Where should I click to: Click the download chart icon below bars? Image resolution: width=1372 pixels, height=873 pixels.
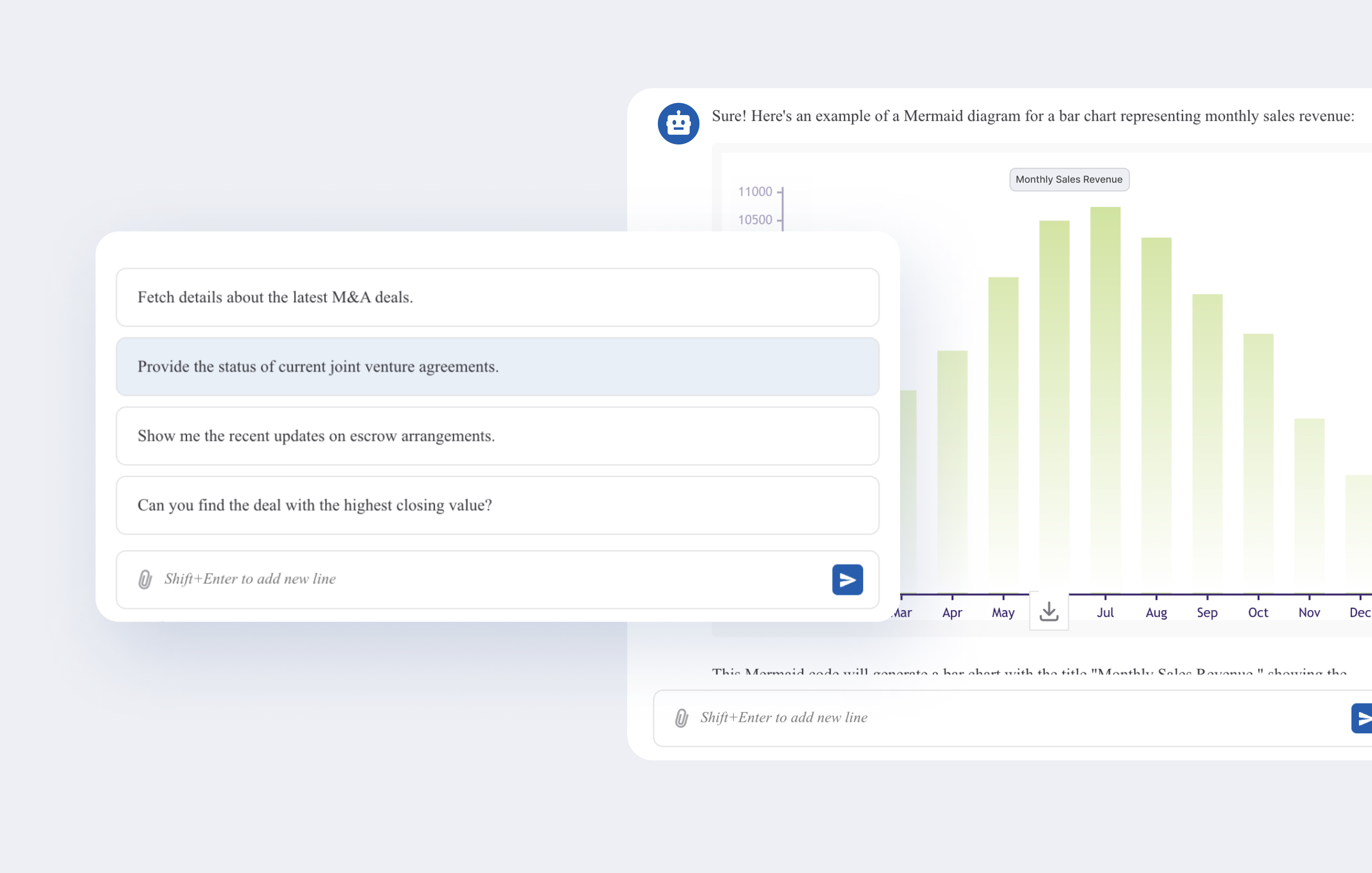point(1048,612)
